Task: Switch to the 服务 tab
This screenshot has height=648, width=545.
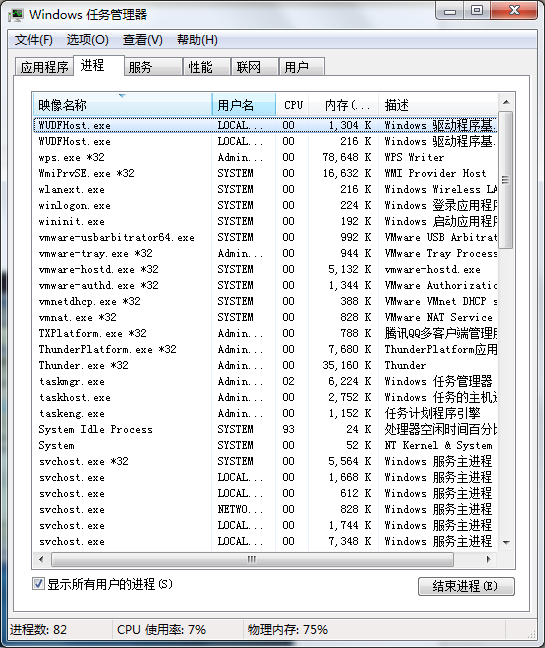Action: pyautogui.click(x=153, y=67)
